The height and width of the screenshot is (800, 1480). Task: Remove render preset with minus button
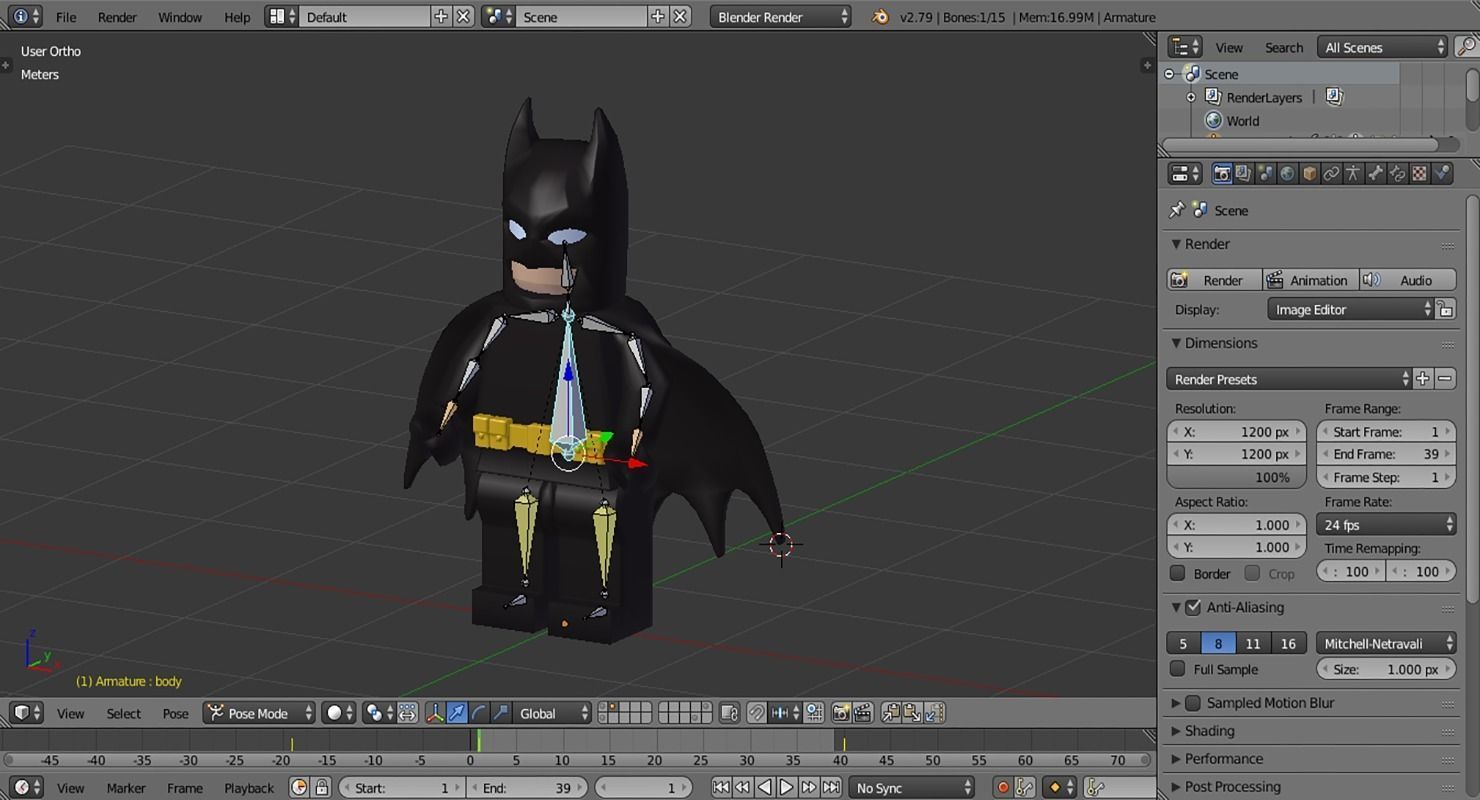click(x=1445, y=379)
